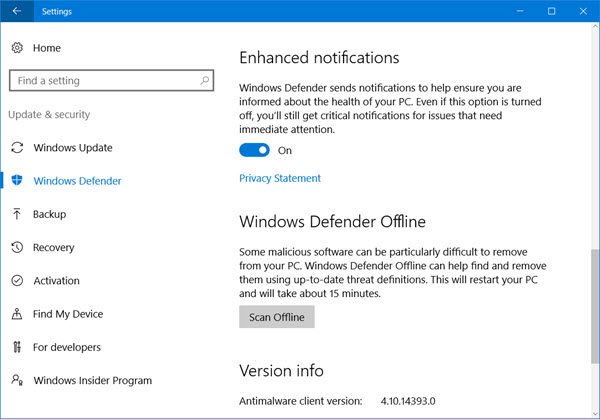Viewport: 600px width, 419px height.
Task: Click the back arrow in title bar
Action: pos(16,11)
